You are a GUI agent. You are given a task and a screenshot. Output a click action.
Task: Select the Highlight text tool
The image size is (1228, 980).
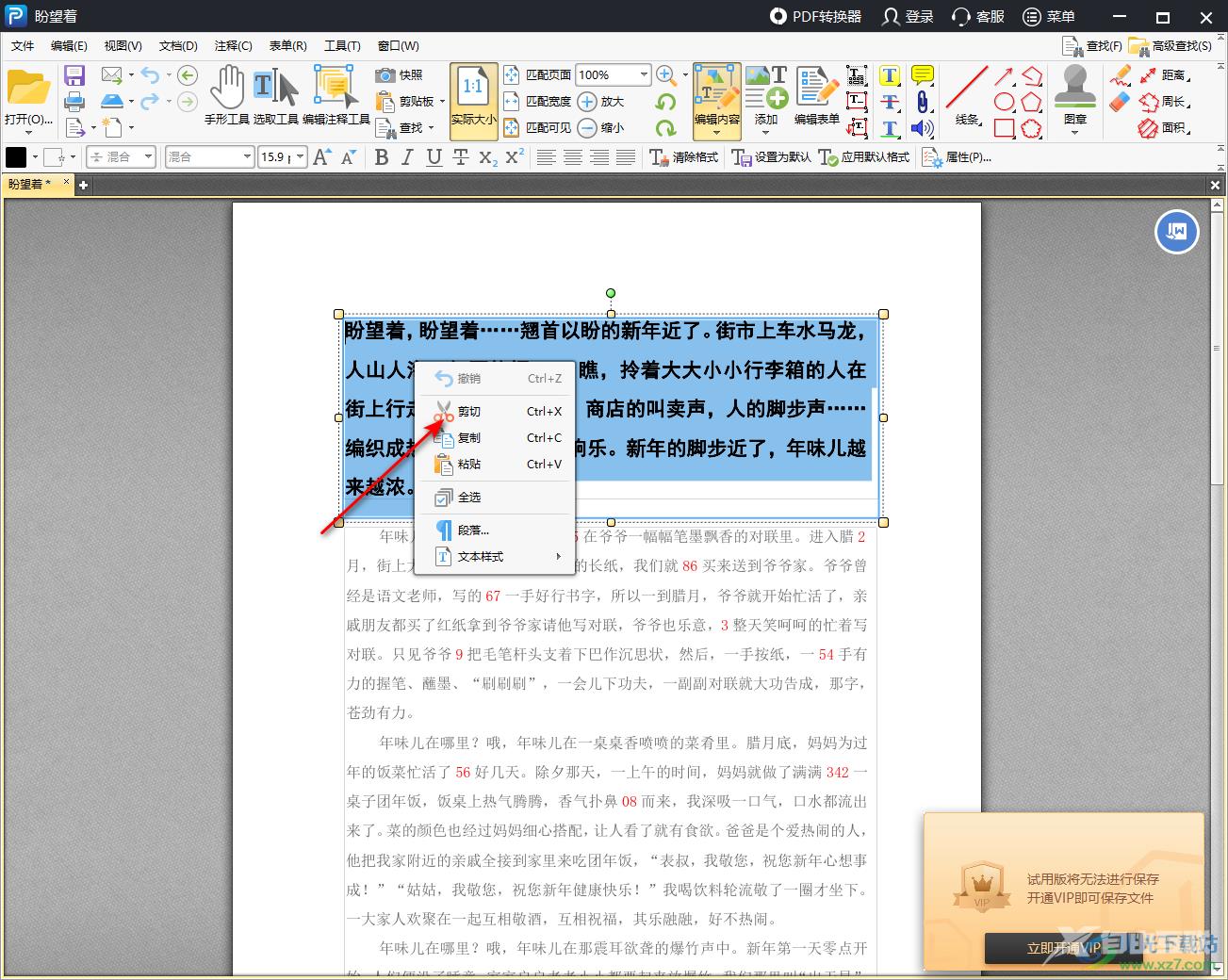890,76
